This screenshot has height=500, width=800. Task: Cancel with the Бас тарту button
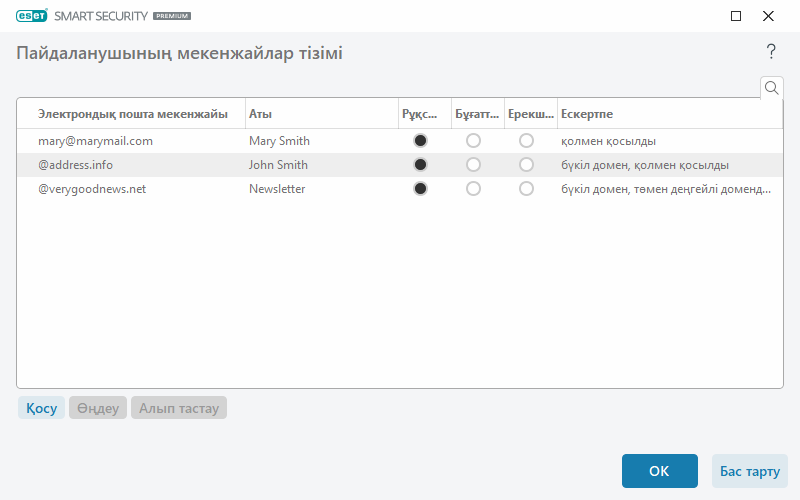click(749, 471)
